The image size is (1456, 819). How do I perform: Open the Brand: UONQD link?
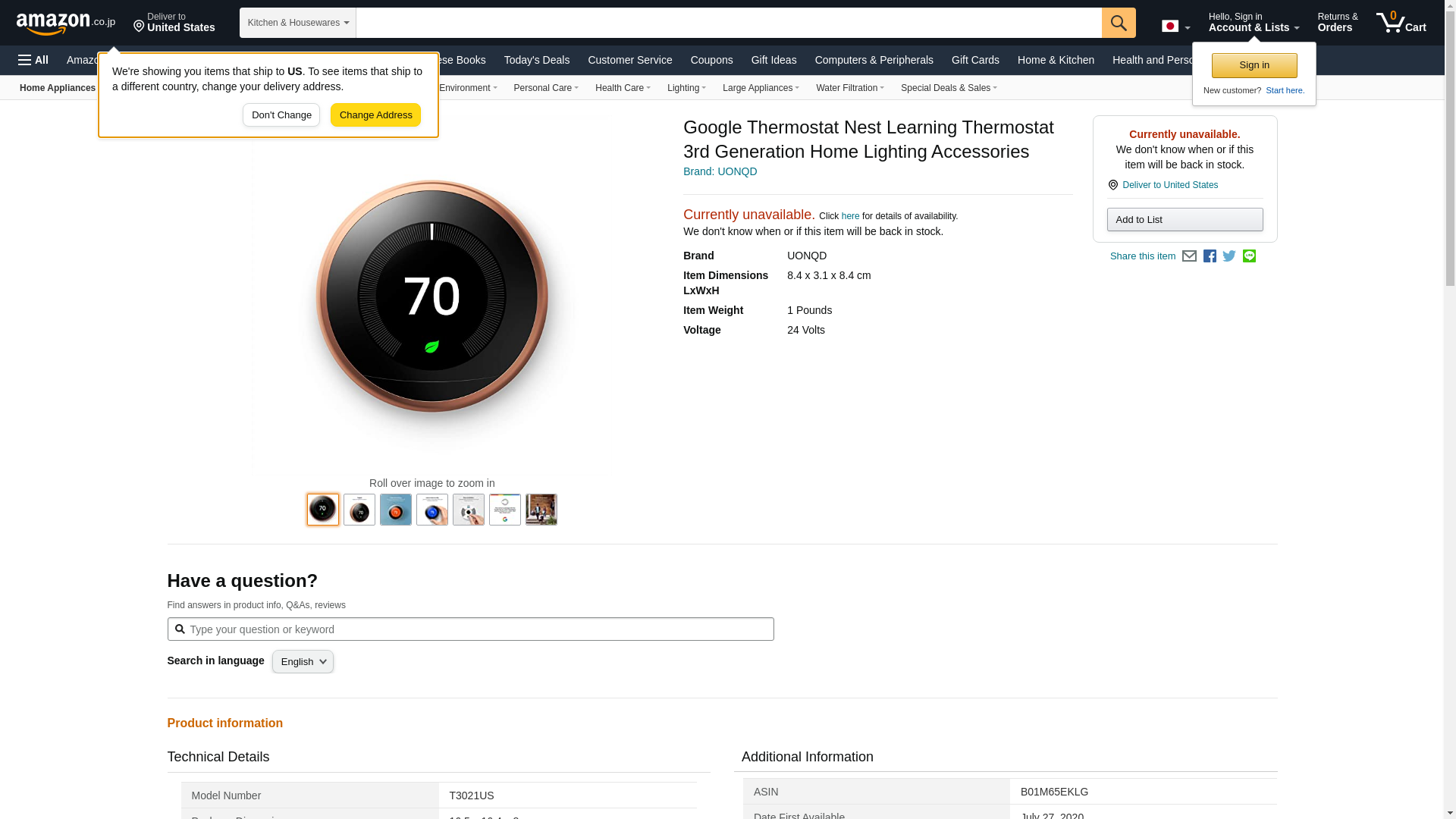pos(720,171)
